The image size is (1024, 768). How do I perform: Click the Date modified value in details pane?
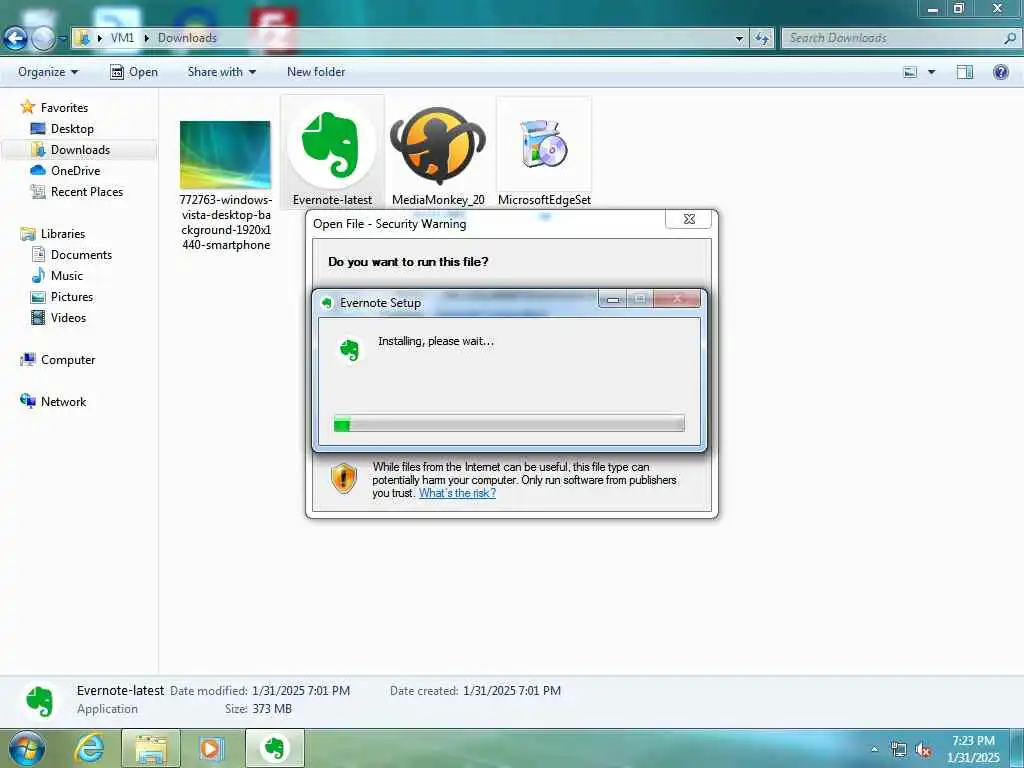pyautogui.click(x=300, y=690)
